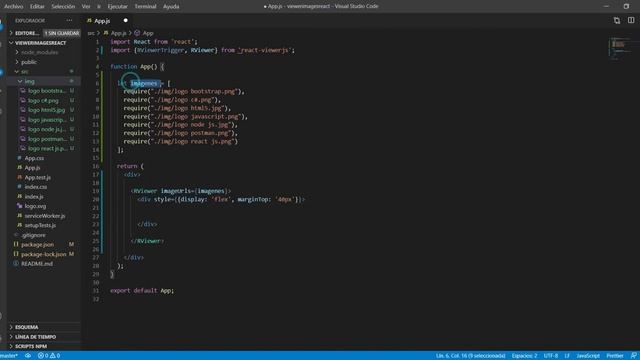The width and height of the screenshot is (640, 360).
Task: Open the Selección menu
Action: (x=63, y=7)
